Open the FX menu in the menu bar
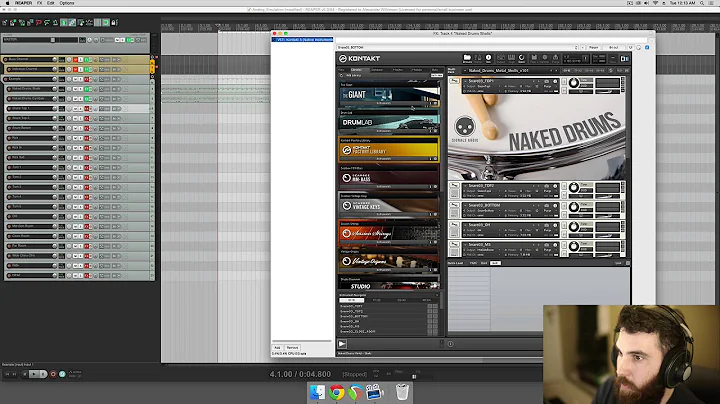The image size is (720, 404). [39, 3]
